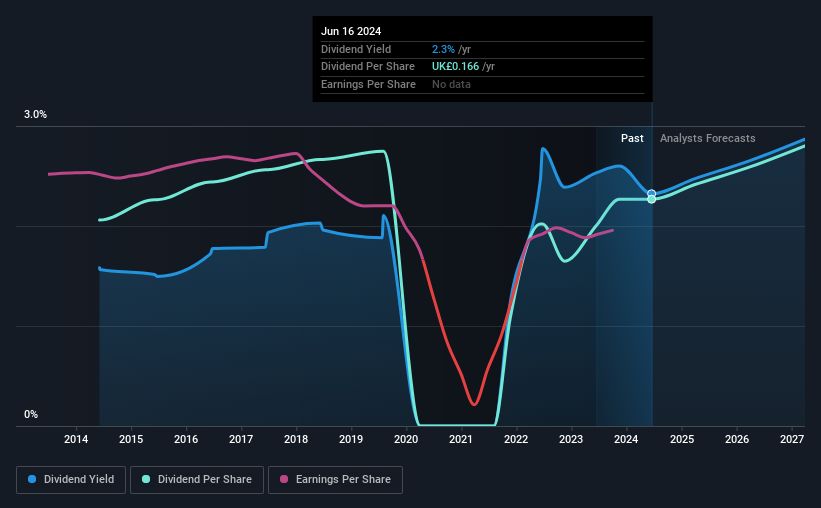Toggle the Dividend Per Share legend button

(197, 480)
